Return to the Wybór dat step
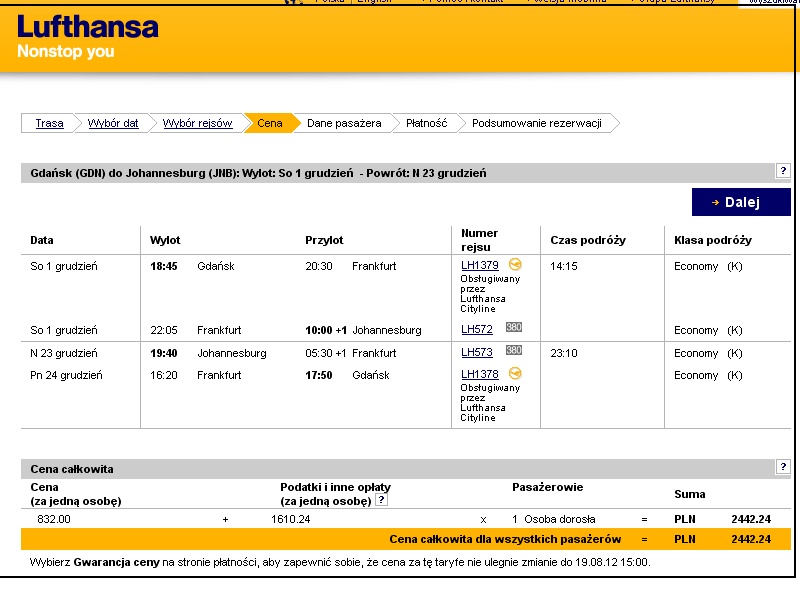The width and height of the screenshot is (800, 600). point(113,123)
